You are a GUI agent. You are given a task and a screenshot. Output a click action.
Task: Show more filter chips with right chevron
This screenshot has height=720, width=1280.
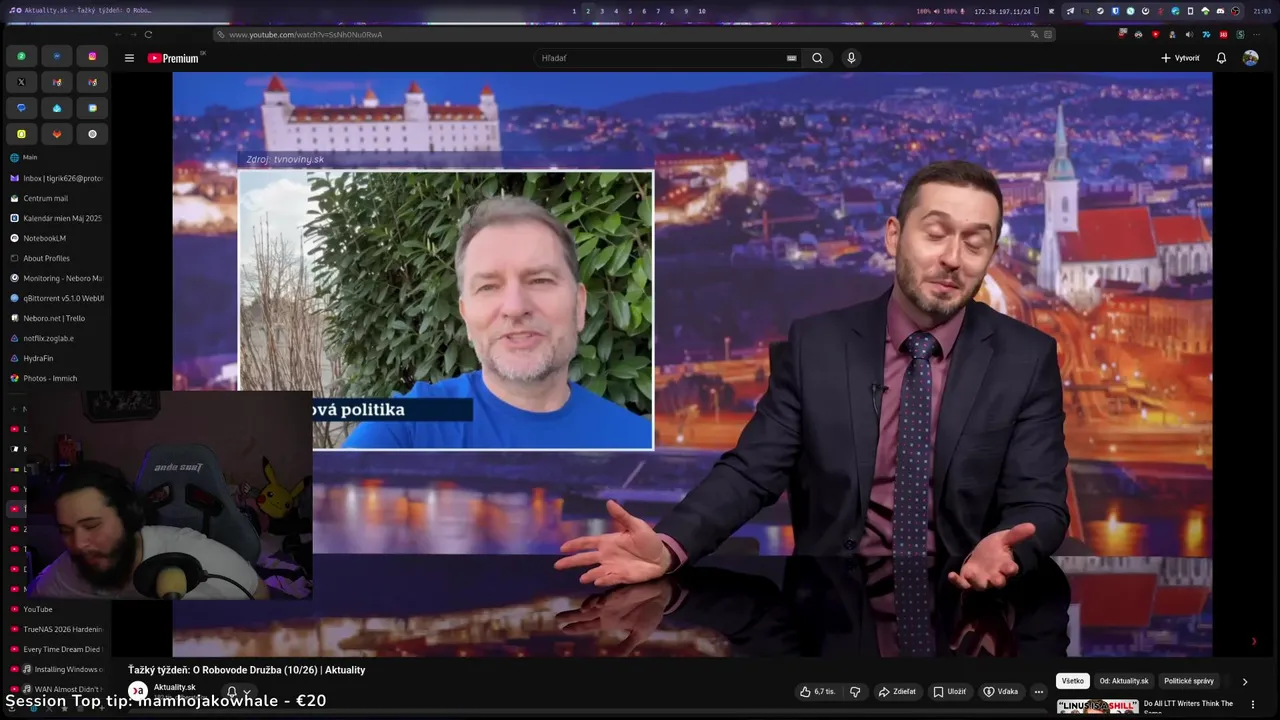click(1245, 681)
